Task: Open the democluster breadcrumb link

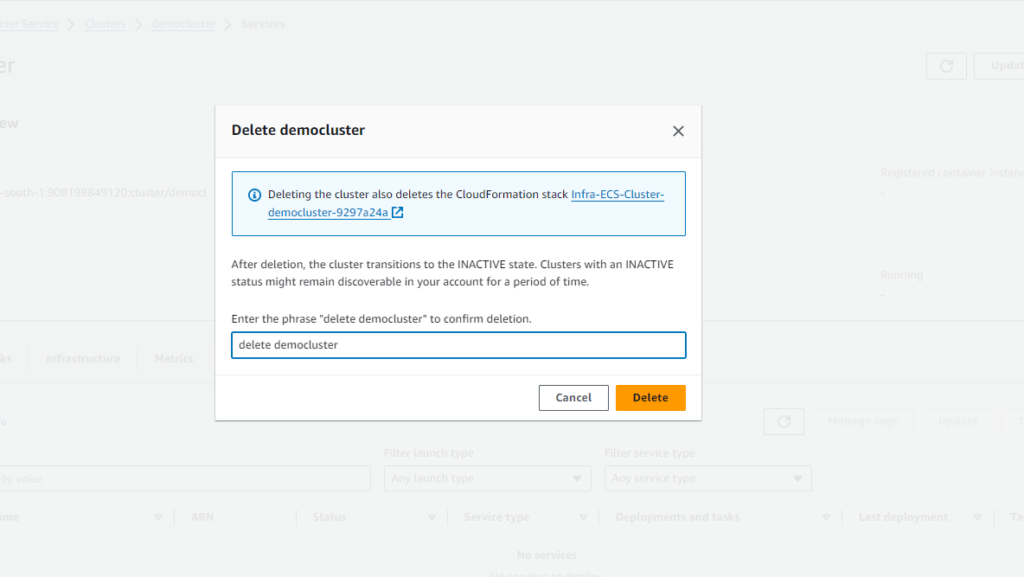Action: click(183, 24)
